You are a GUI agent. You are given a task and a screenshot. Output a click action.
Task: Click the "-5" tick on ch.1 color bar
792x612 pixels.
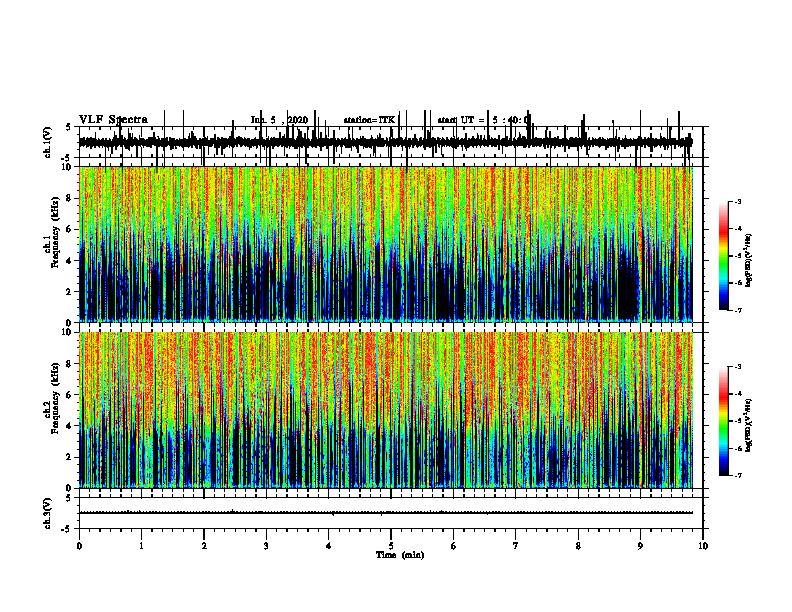coord(738,256)
